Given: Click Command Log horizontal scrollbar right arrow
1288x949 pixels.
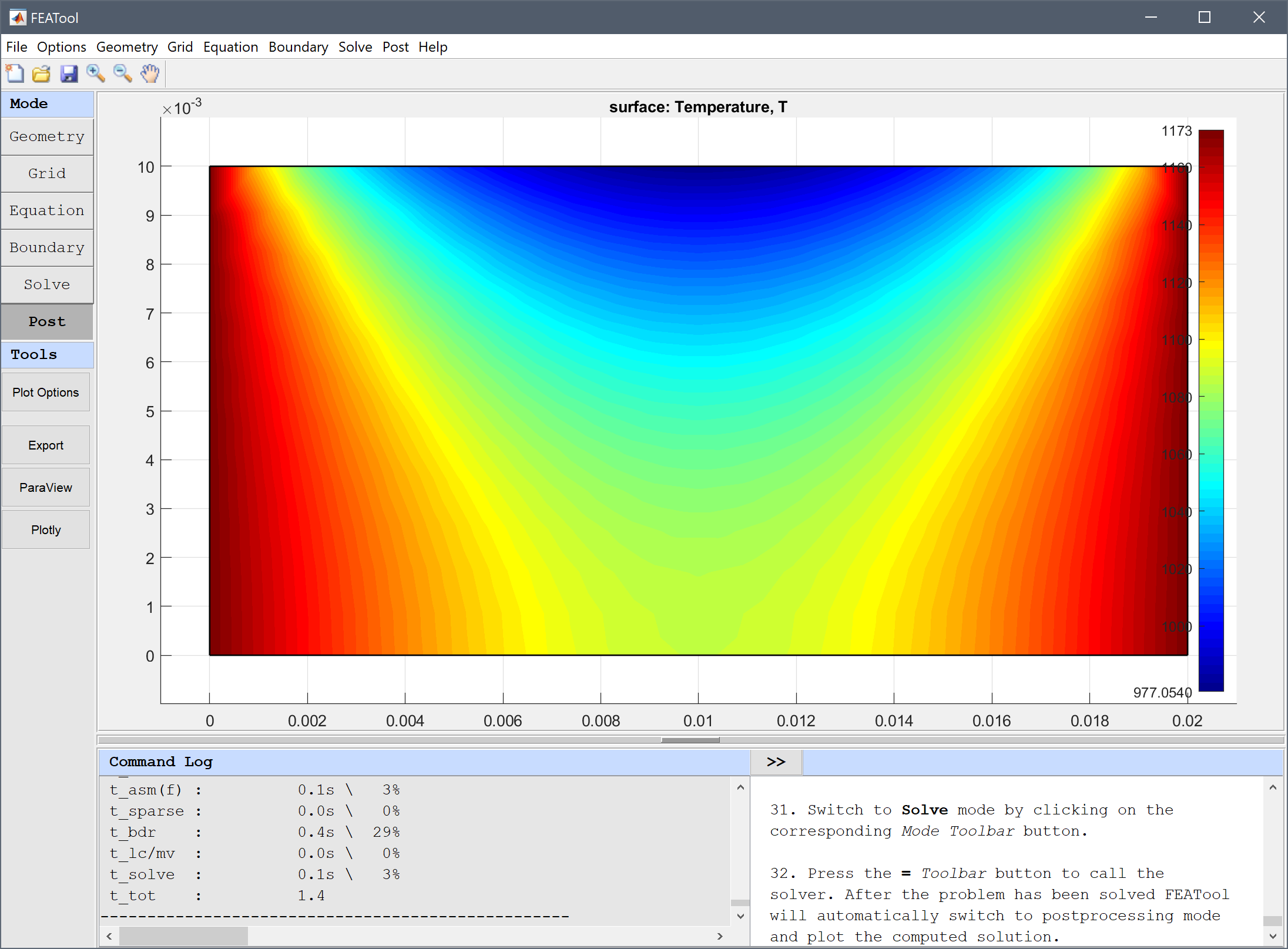Looking at the screenshot, I should click(x=720, y=936).
